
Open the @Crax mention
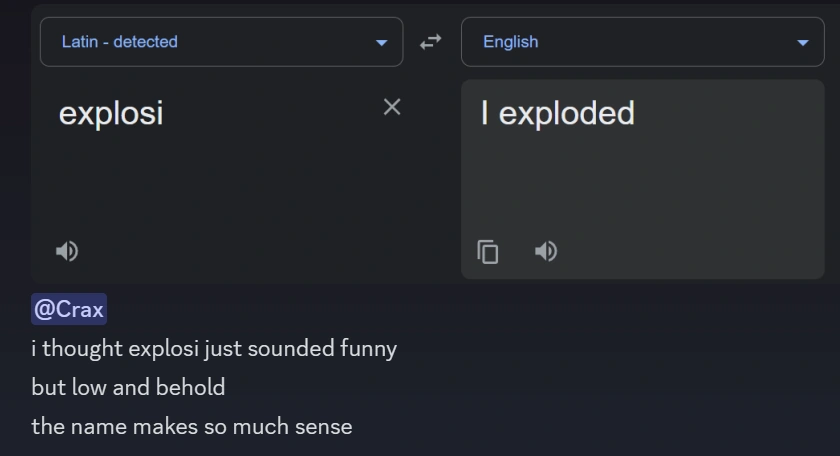[x=69, y=309]
